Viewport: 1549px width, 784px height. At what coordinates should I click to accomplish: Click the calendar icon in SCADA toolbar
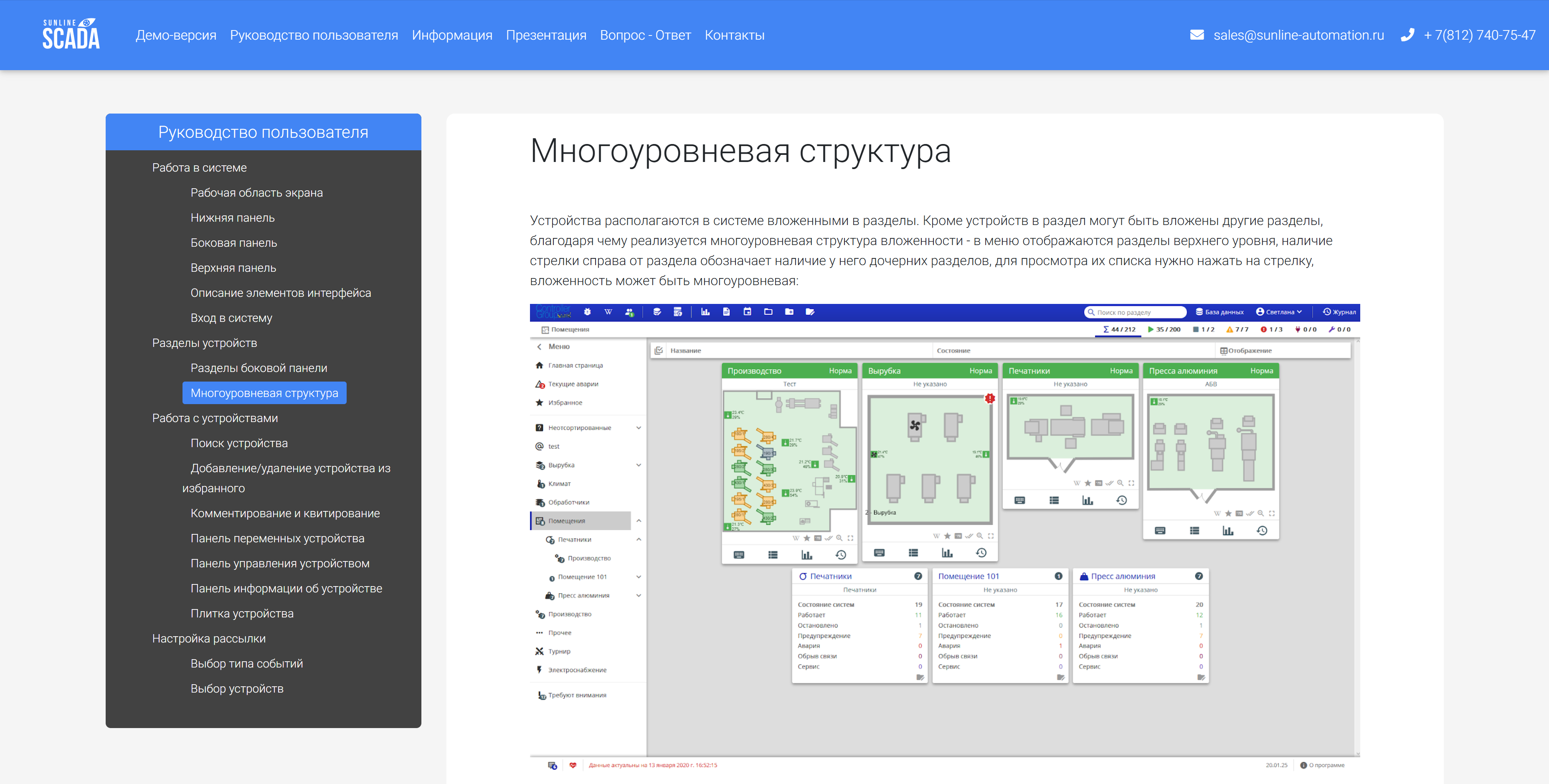pyautogui.click(x=748, y=312)
